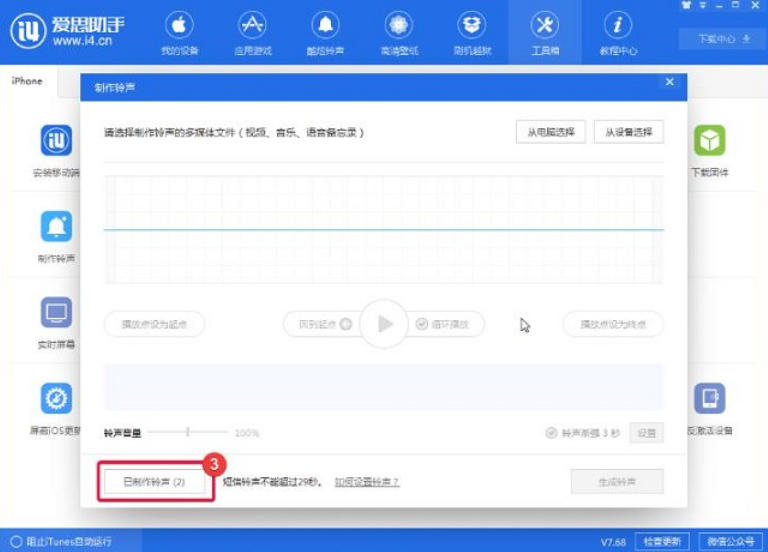Switch to the iPhone tab
Image resolution: width=768 pixels, height=552 pixels.
pos(27,81)
